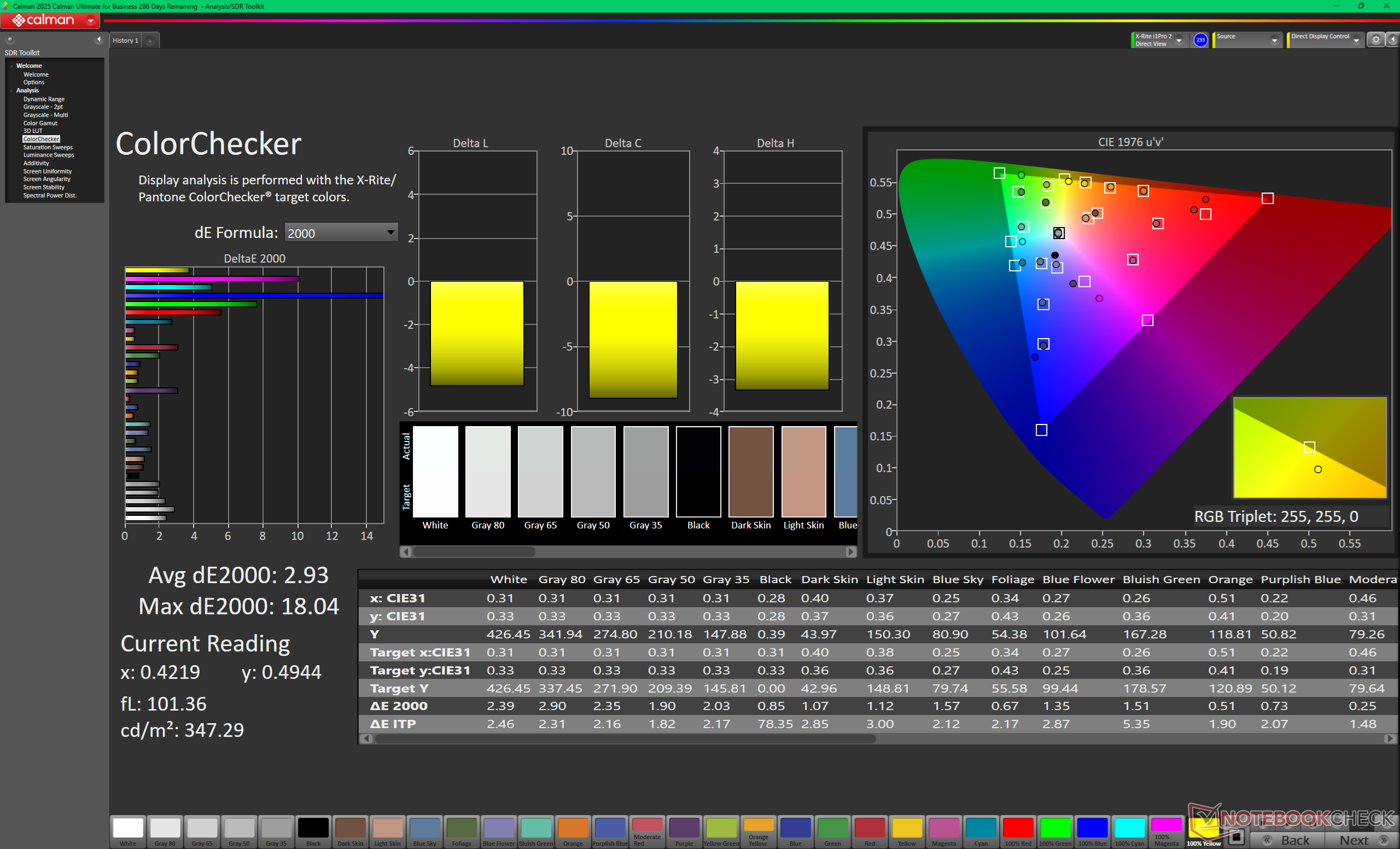
Task: Expand the X-Rite i1Pro 2 meter dropdown
Action: click(x=1179, y=40)
